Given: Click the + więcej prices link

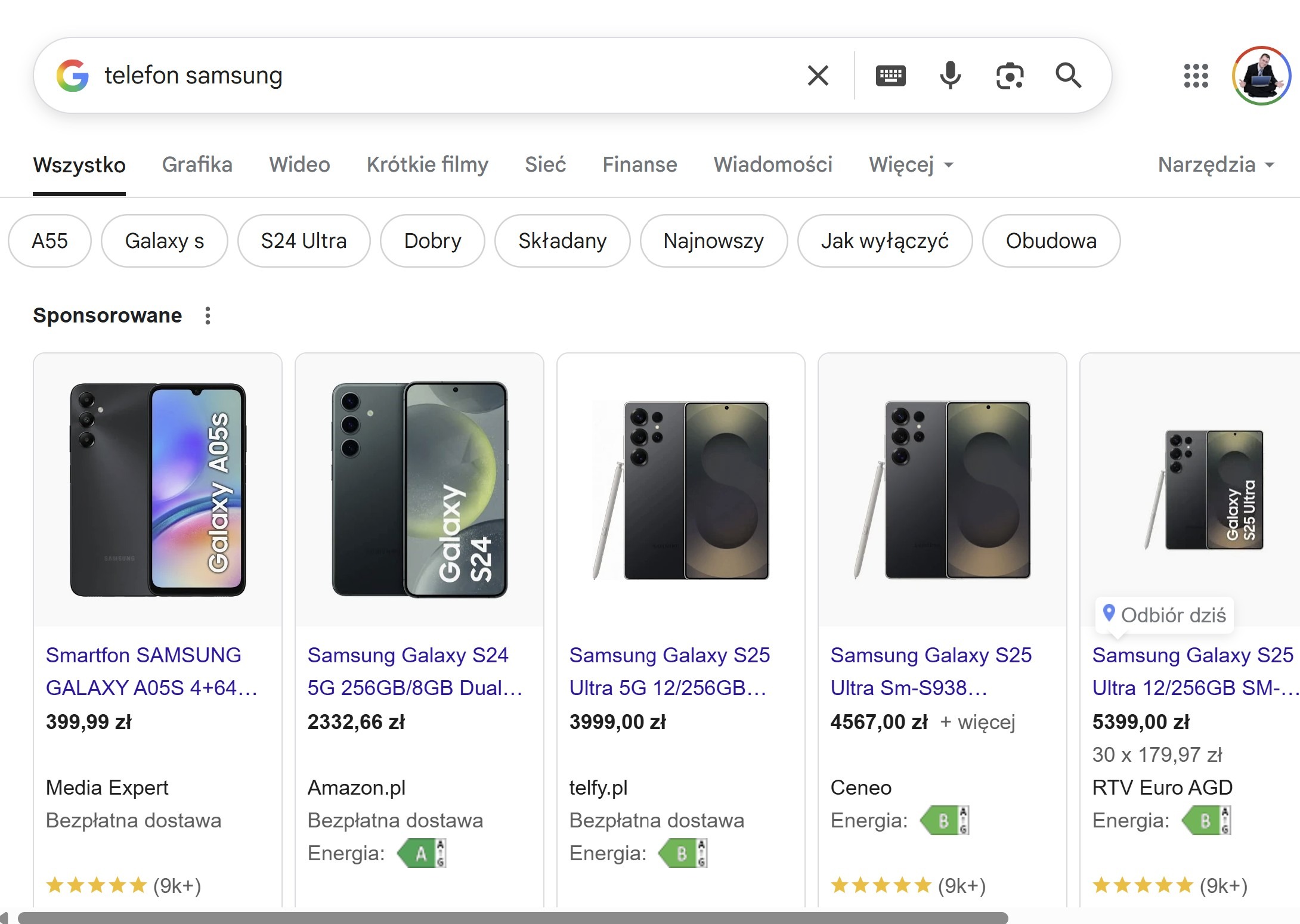Looking at the screenshot, I should coord(977,722).
